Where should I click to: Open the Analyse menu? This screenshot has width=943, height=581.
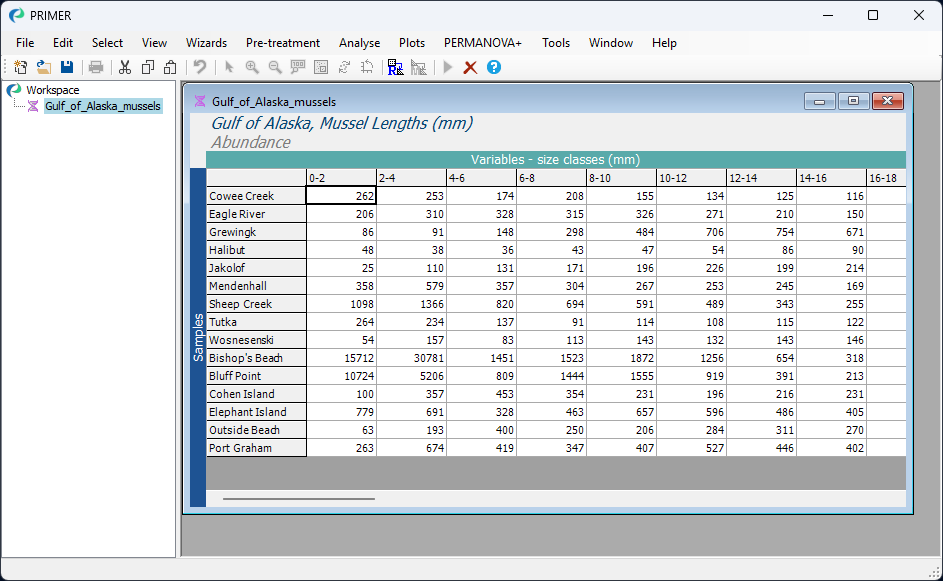pyautogui.click(x=359, y=43)
